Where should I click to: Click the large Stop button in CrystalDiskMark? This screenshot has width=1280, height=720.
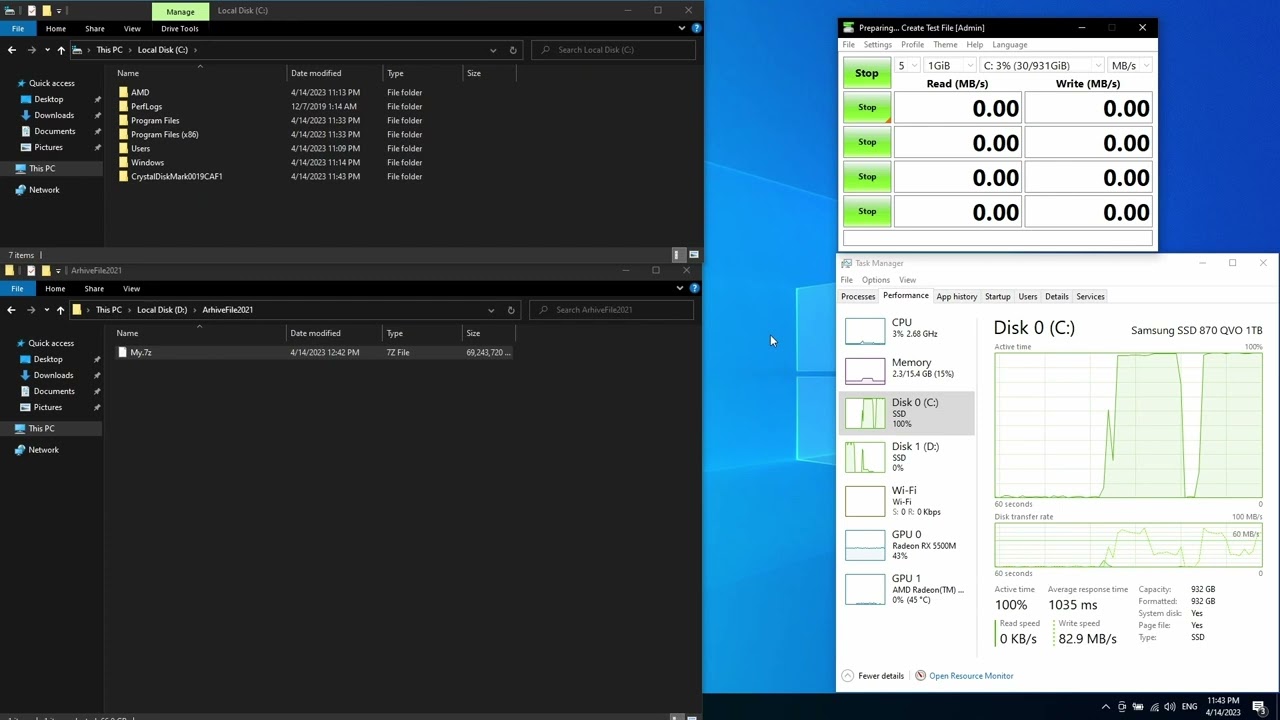coord(867,73)
